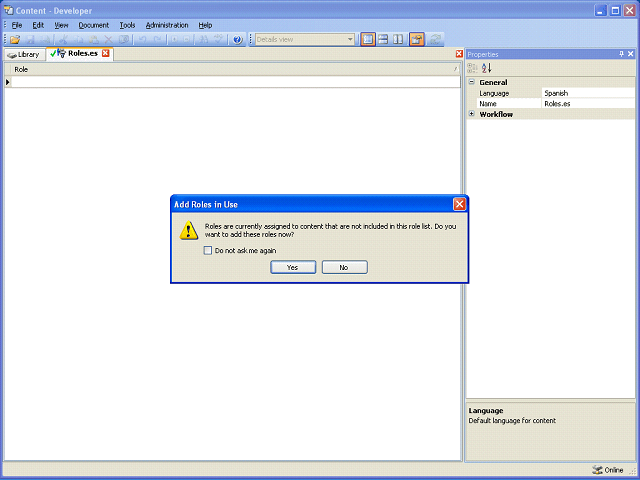
Task: Click the warning icon in dialog
Action: [189, 231]
